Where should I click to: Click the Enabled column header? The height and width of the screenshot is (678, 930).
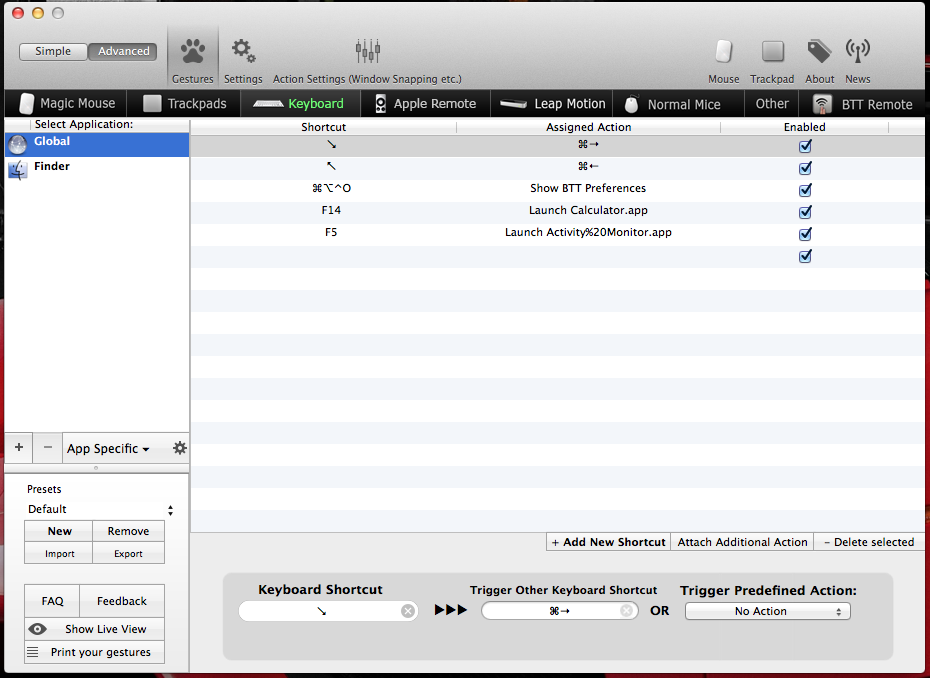point(804,127)
